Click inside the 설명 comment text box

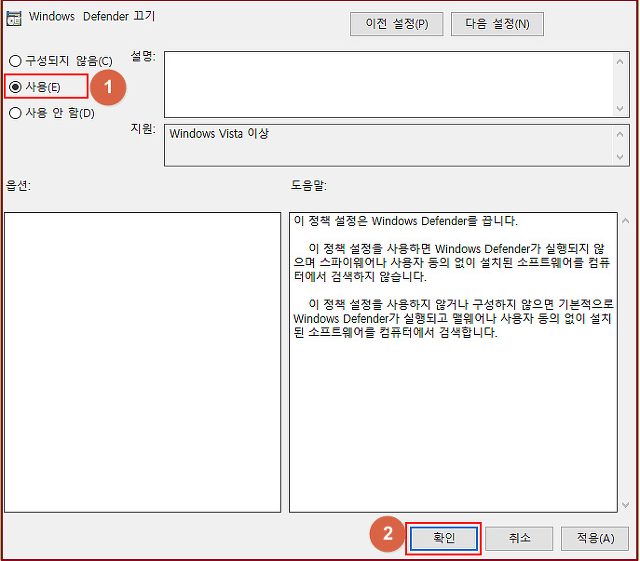point(388,85)
